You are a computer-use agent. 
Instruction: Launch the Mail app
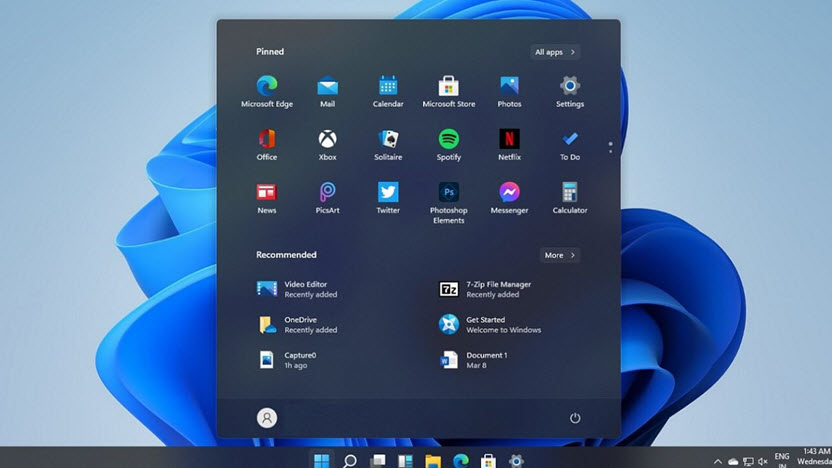point(327,92)
